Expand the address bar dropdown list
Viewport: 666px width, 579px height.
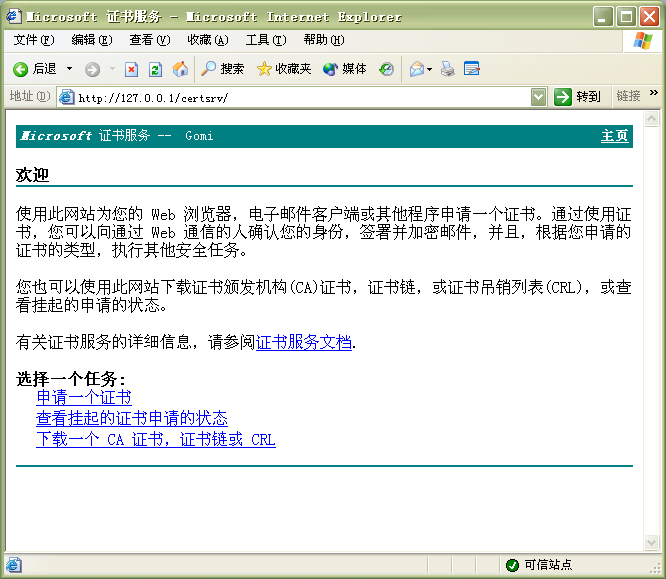pos(539,97)
